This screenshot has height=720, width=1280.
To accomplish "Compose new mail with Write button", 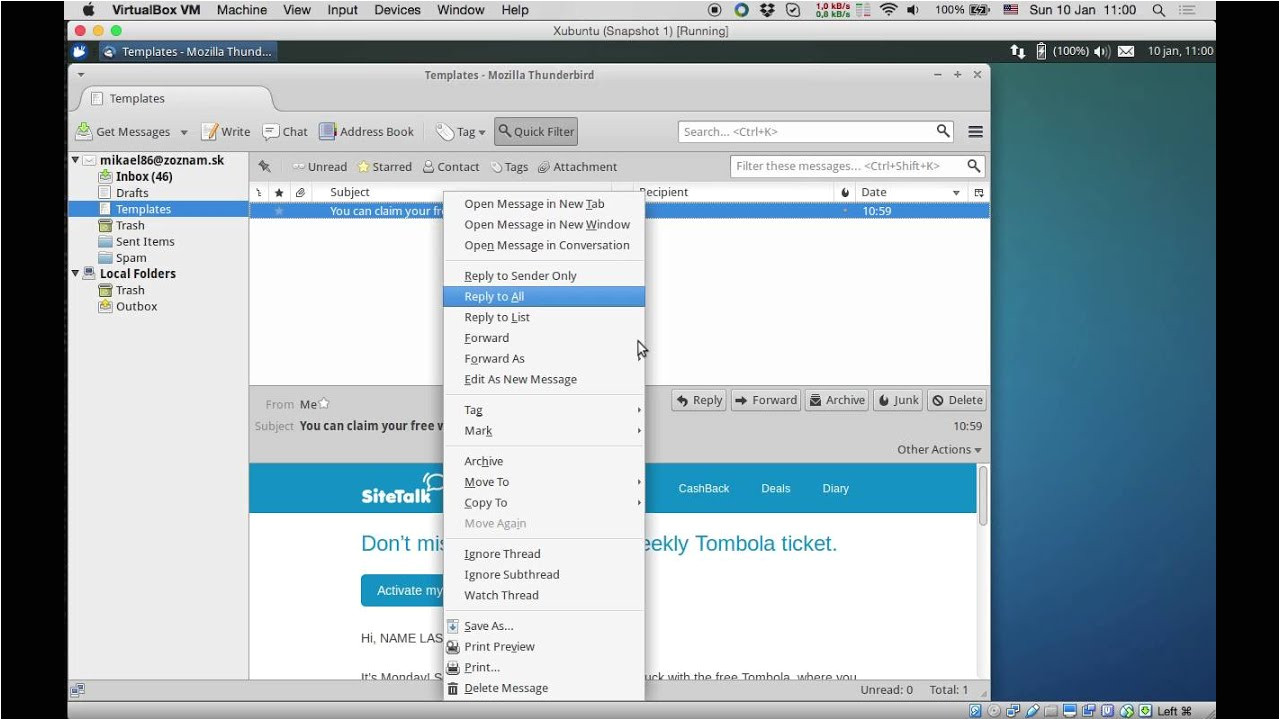I will 226,131.
